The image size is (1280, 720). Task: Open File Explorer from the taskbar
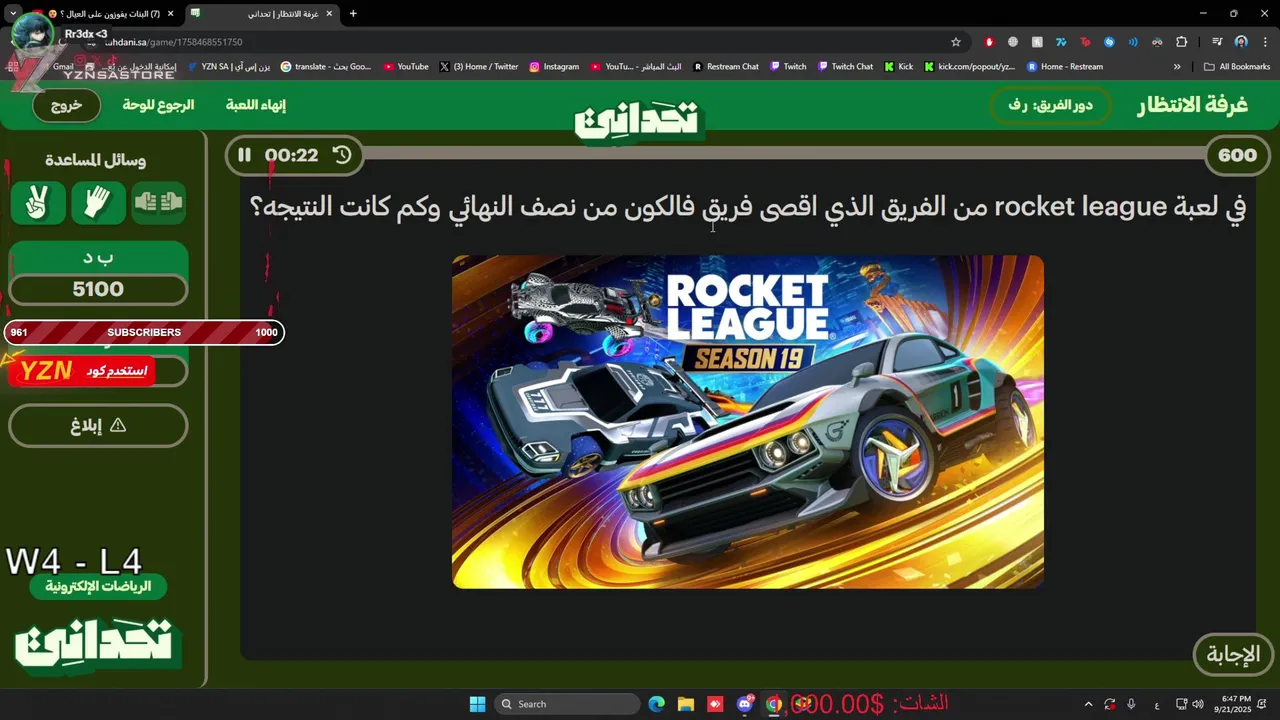(686, 704)
